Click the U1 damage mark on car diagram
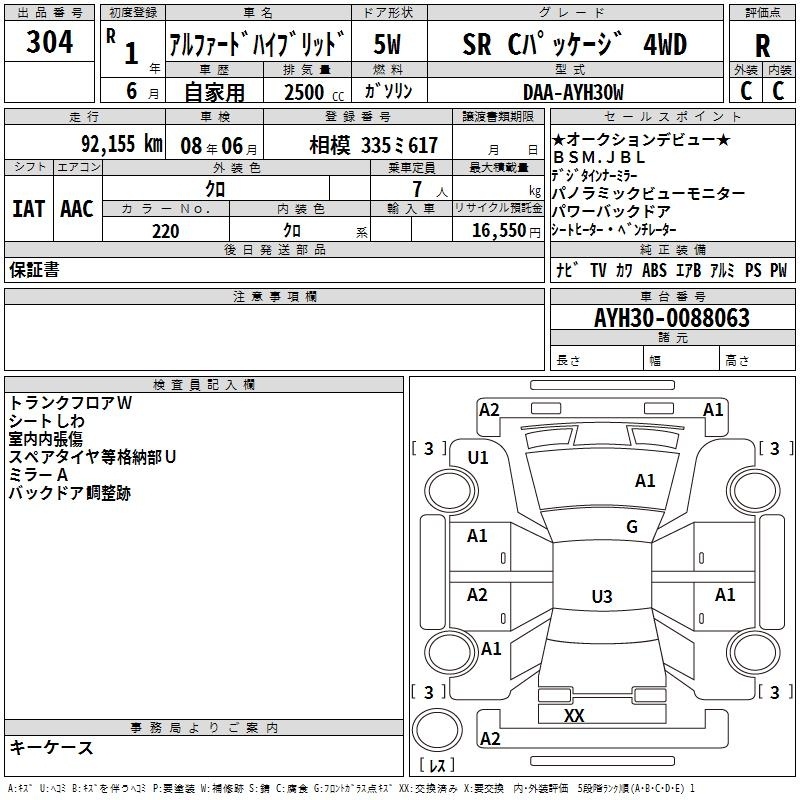800x800 pixels. [478, 458]
